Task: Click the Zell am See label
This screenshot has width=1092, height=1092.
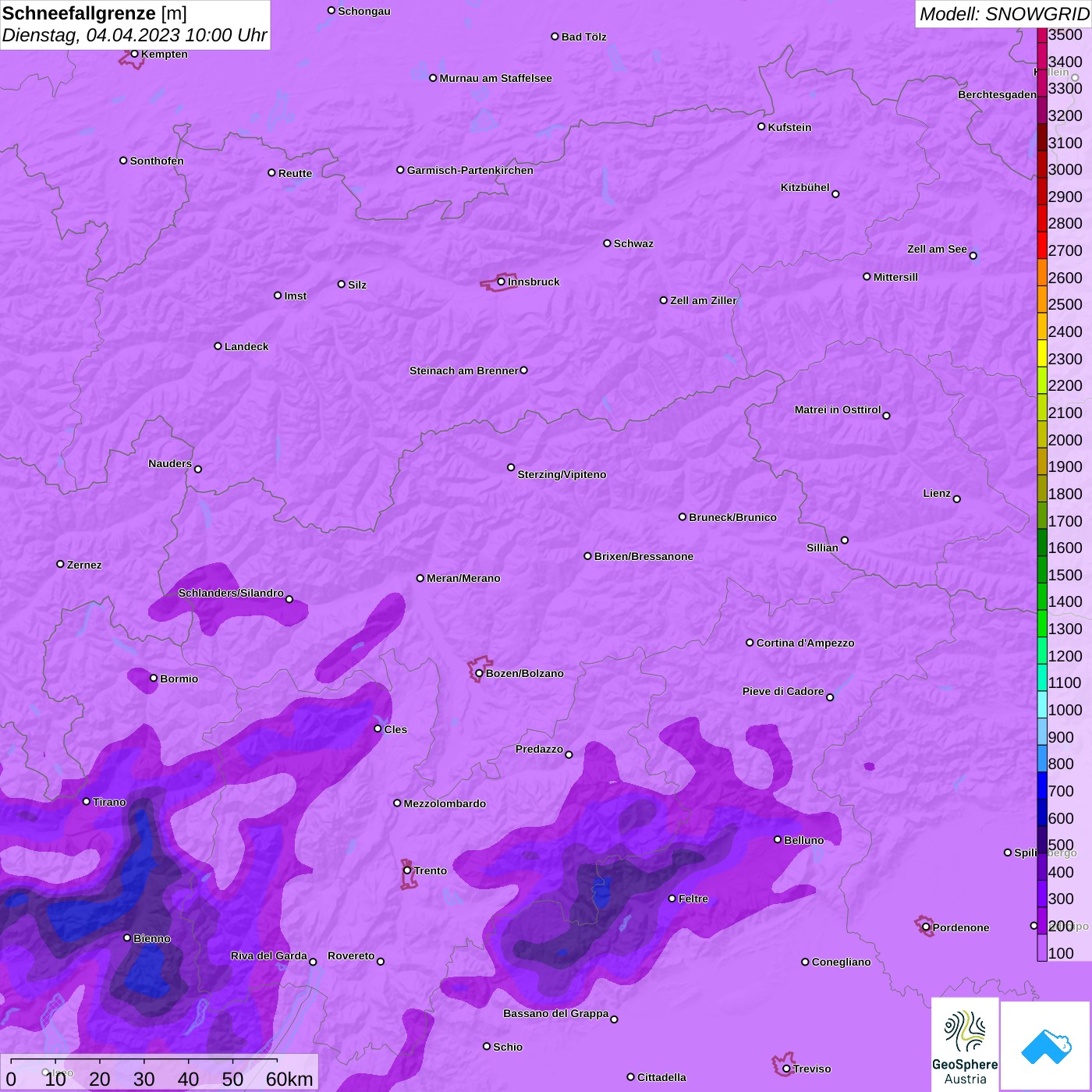Action: 937,249
